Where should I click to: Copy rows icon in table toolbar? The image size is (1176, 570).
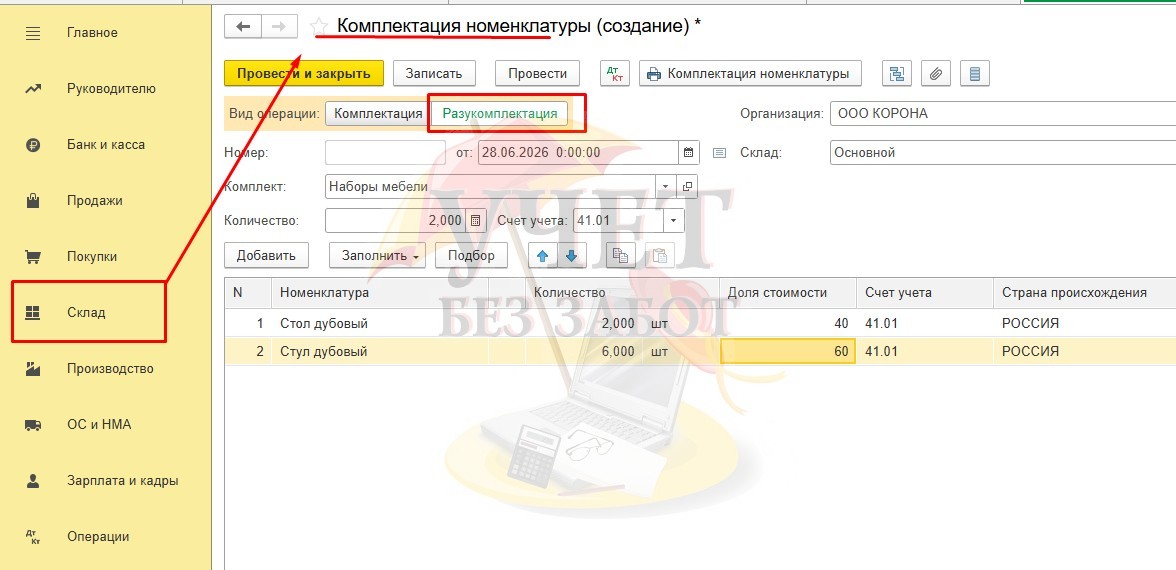pos(620,255)
